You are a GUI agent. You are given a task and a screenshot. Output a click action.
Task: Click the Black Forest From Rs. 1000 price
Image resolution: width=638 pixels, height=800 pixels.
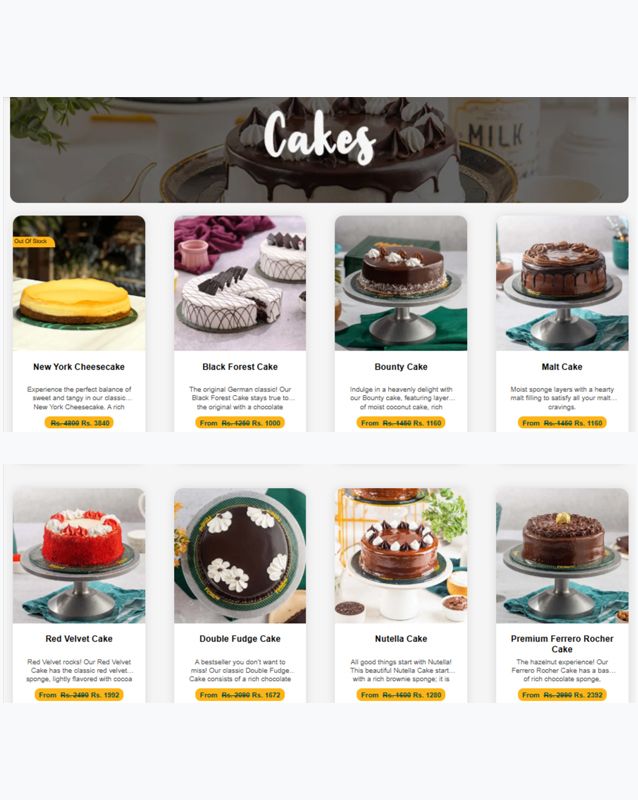240,423
